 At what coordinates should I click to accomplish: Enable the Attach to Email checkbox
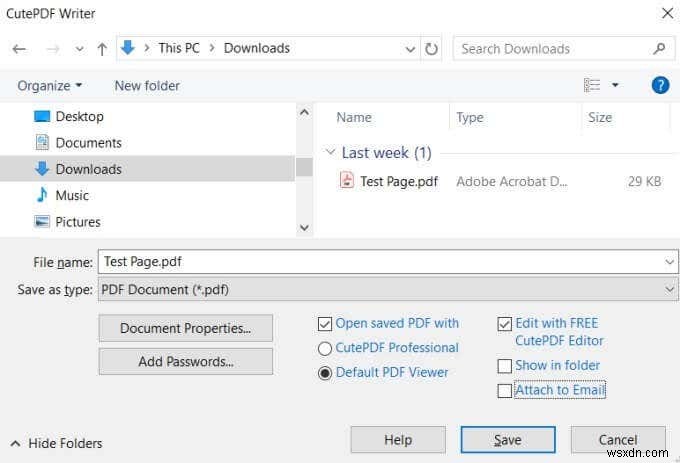click(504, 391)
